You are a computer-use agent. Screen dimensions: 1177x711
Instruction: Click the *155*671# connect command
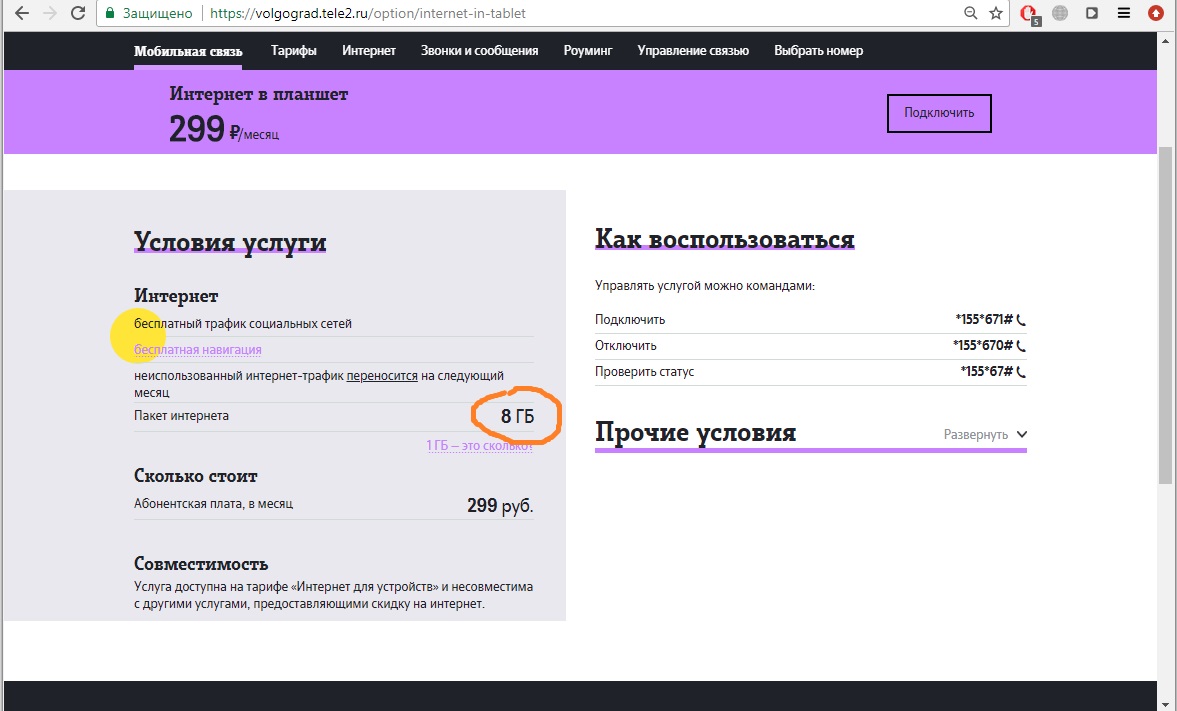click(984, 320)
